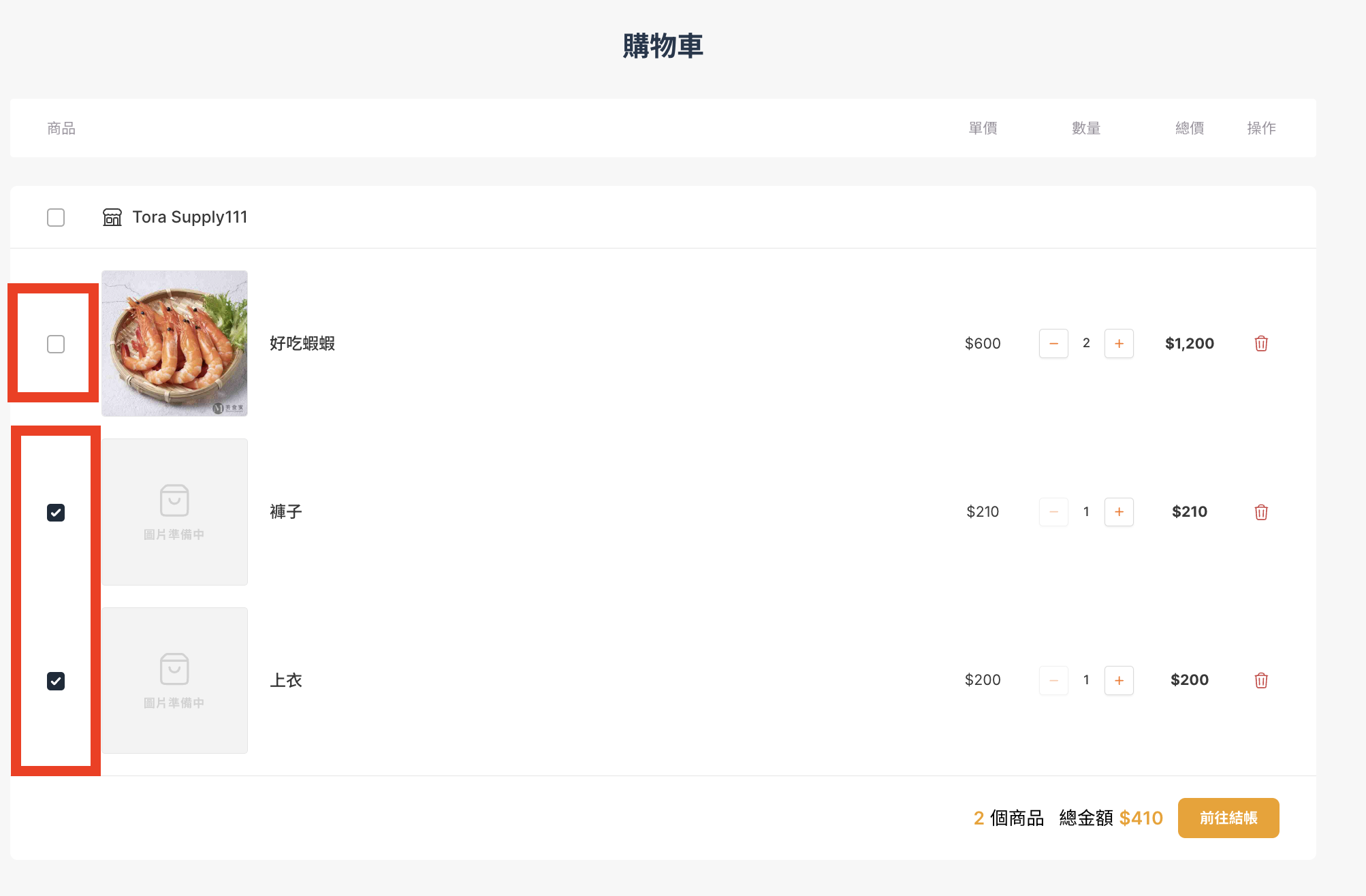The image size is (1366, 896).
Task: Click the 好吃蝦蝦 shrimp thumbnail image
Action: [x=174, y=343]
